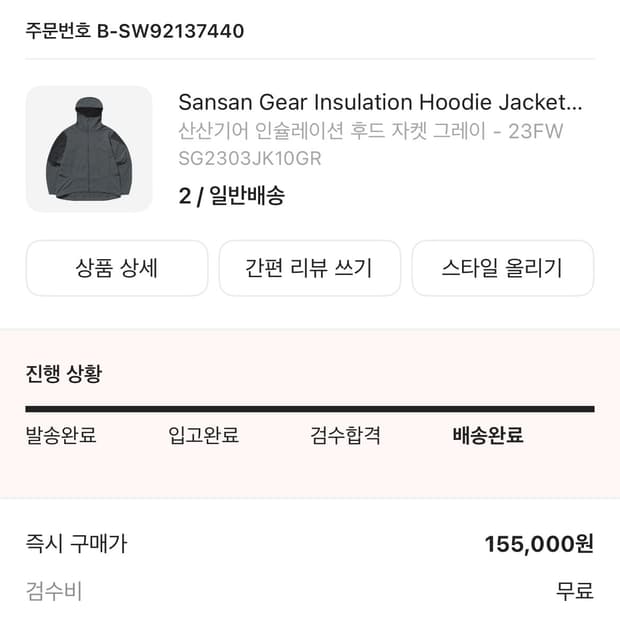Screen dimensions: 620x620
Task: Select the model code SG2303JK10GR
Action: coord(250,159)
